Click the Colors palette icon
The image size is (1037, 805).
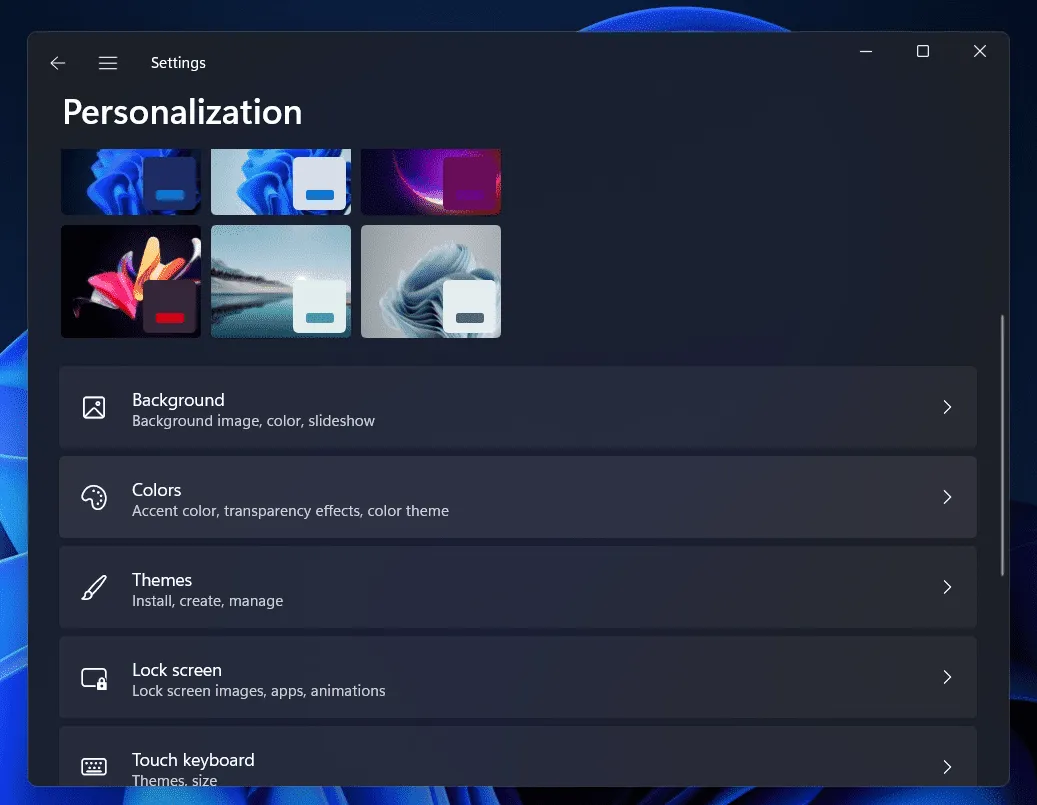(x=94, y=497)
